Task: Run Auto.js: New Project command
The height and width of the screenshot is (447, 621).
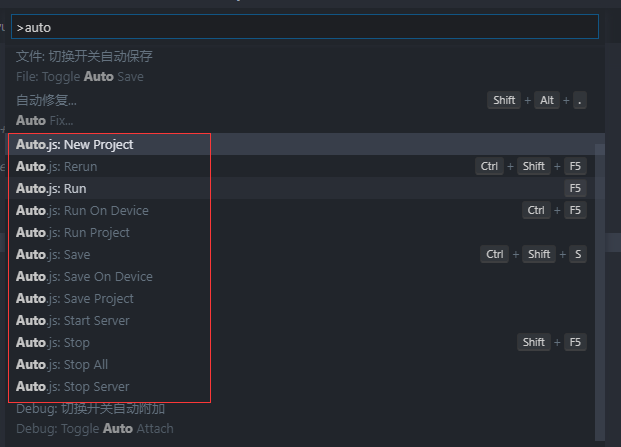Action: click(x=75, y=145)
